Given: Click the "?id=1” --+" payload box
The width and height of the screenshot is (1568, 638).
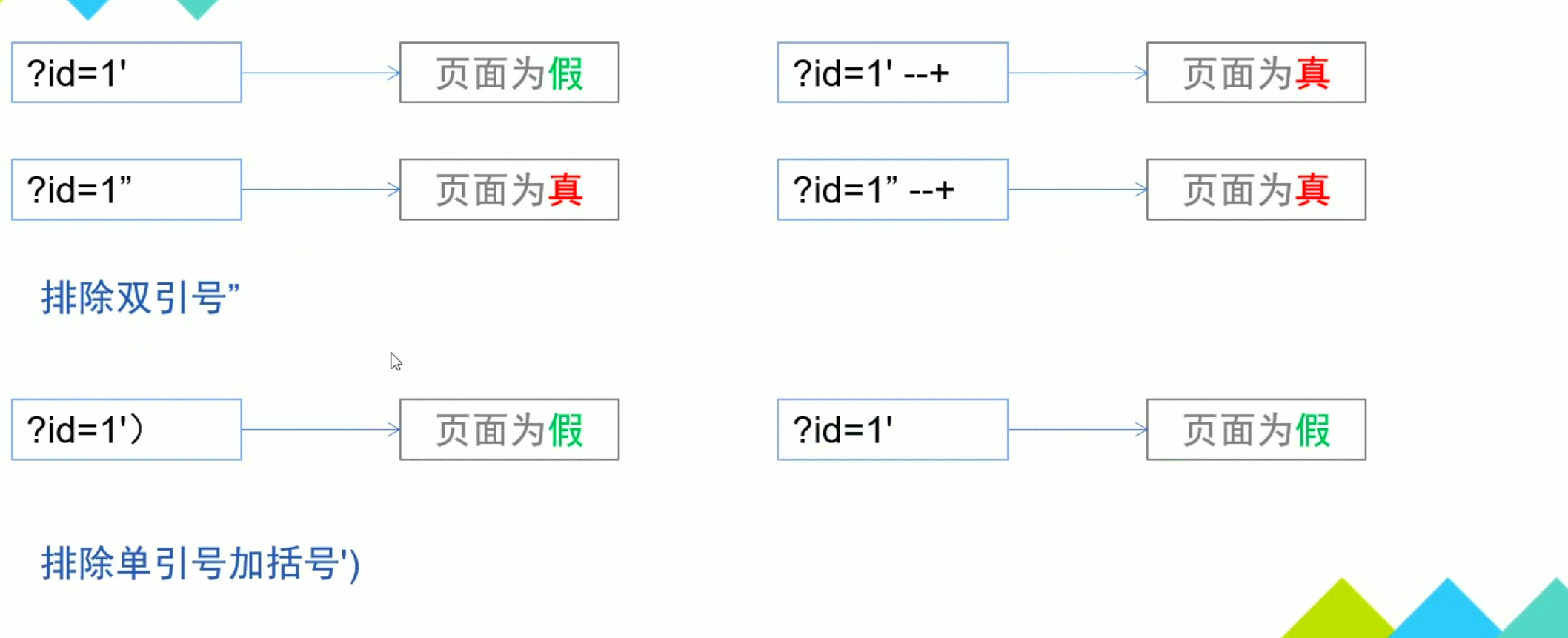Looking at the screenshot, I should [892, 190].
